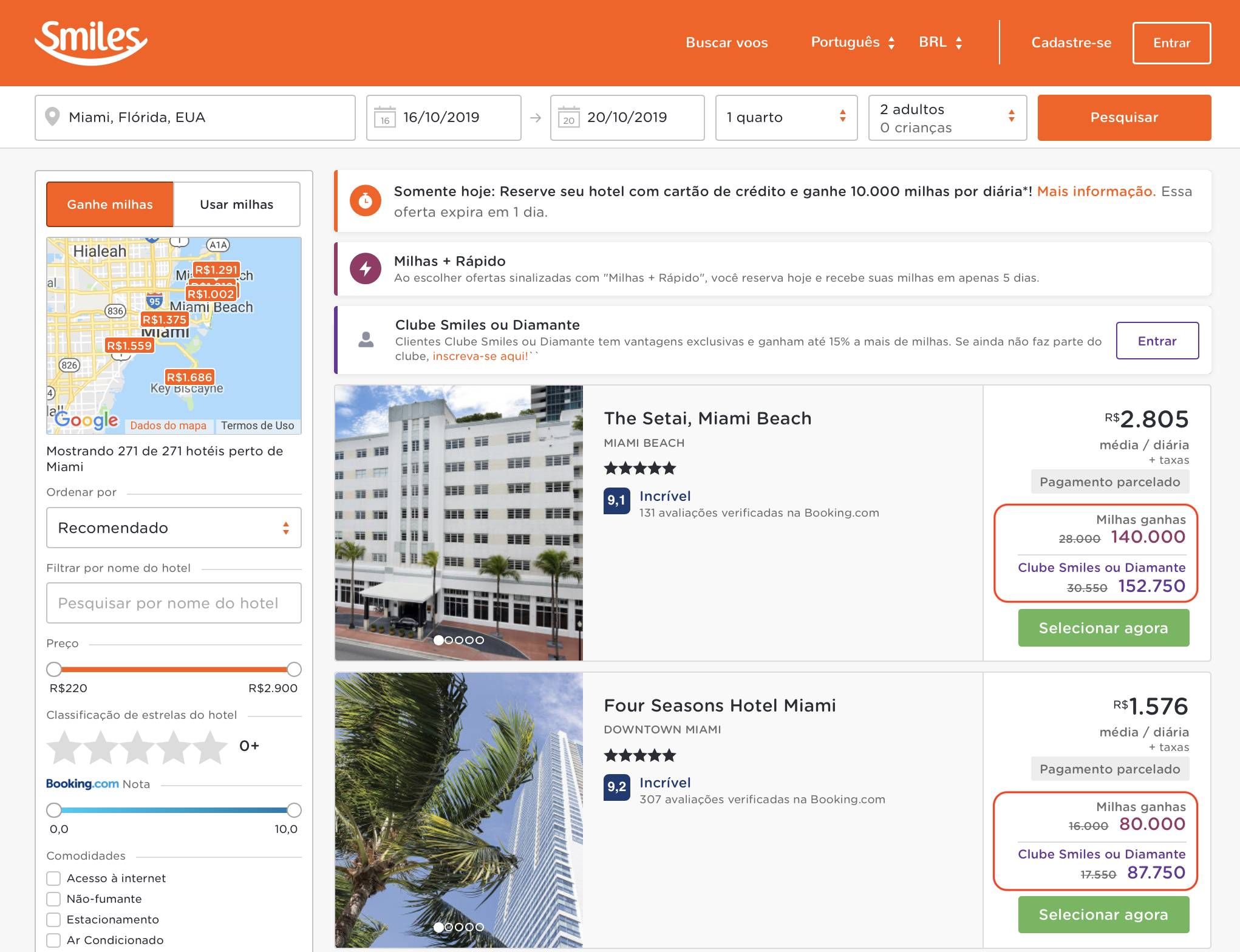Click the R$1.559 map price marker
1240x952 pixels.
coord(129,345)
